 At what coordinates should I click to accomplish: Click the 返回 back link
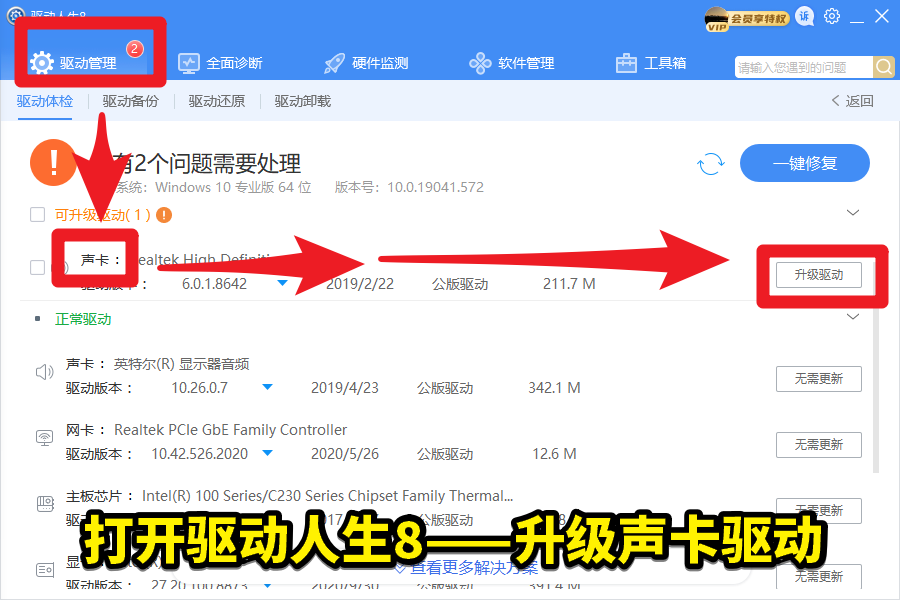852,101
